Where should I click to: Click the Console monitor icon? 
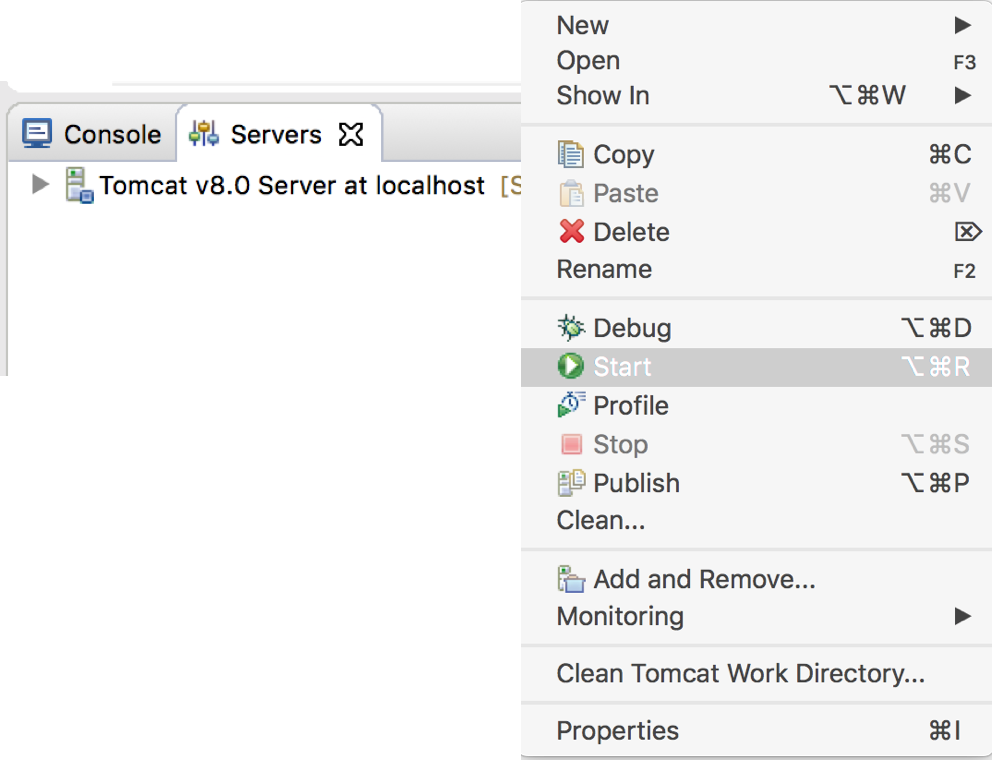click(x=37, y=134)
